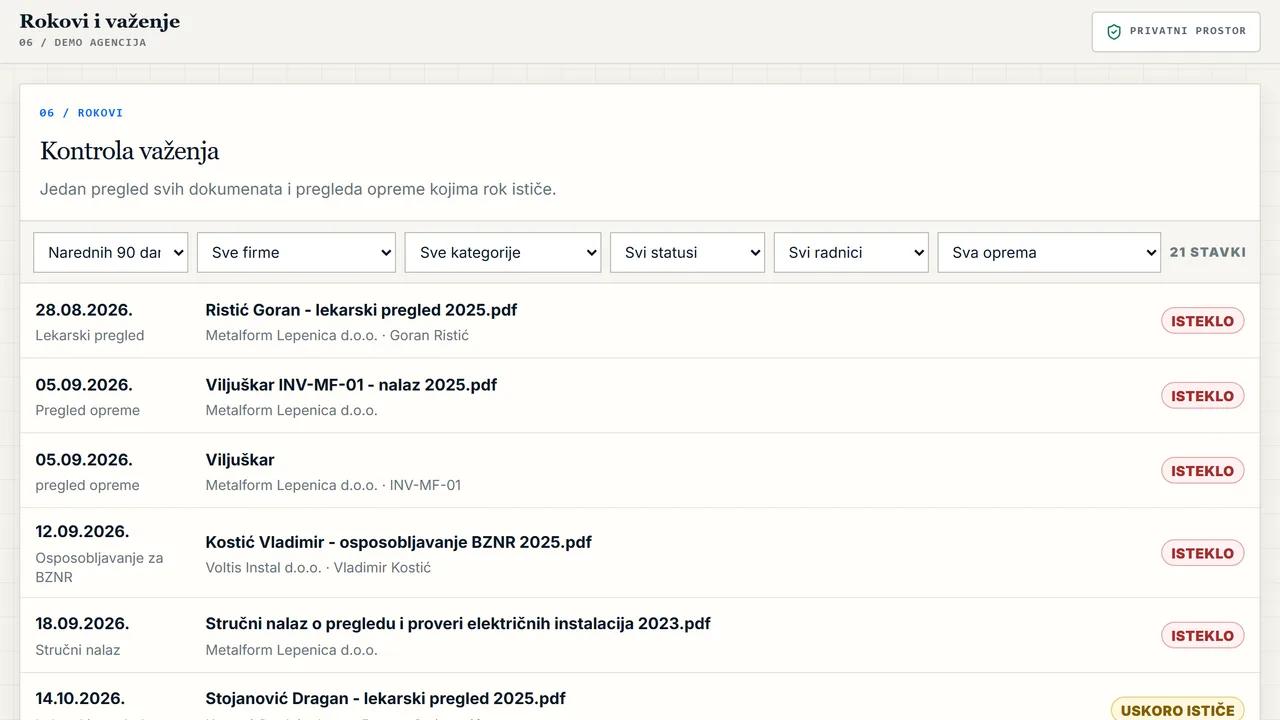Click the shield icon in Privatni prostor
The width and height of the screenshot is (1280, 720).
click(x=1114, y=32)
